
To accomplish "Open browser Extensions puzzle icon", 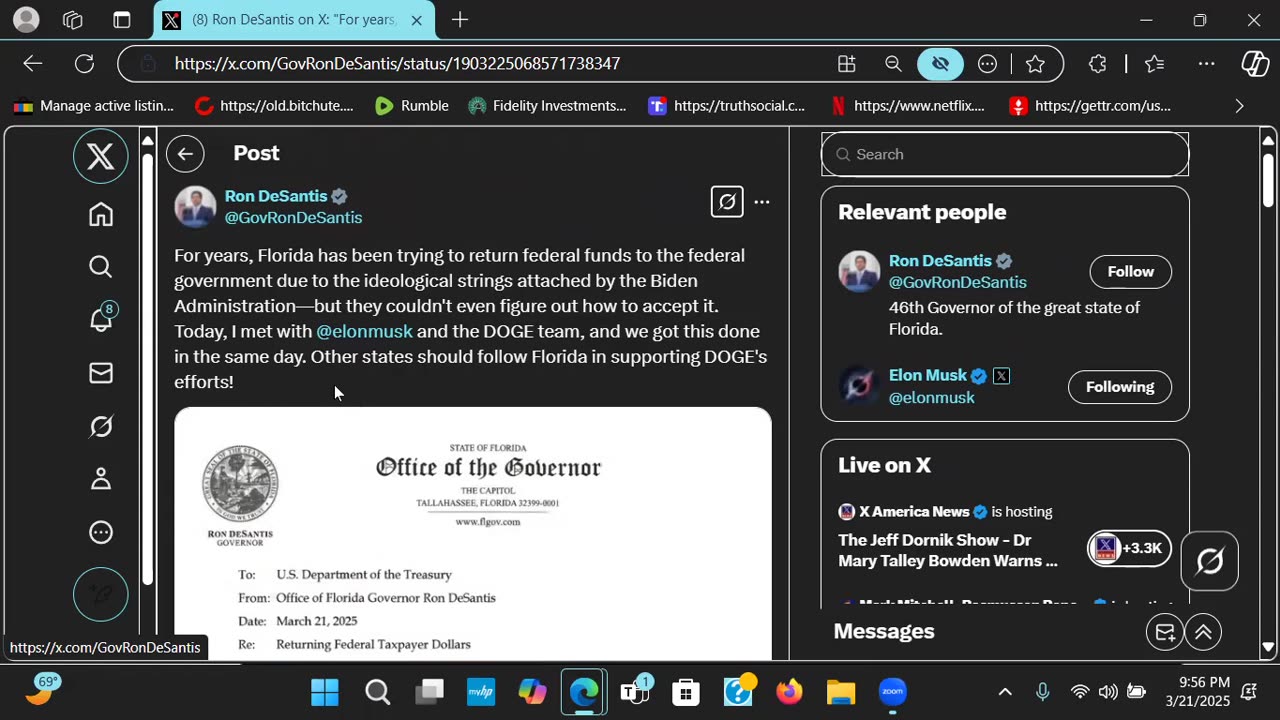I will [1097, 64].
